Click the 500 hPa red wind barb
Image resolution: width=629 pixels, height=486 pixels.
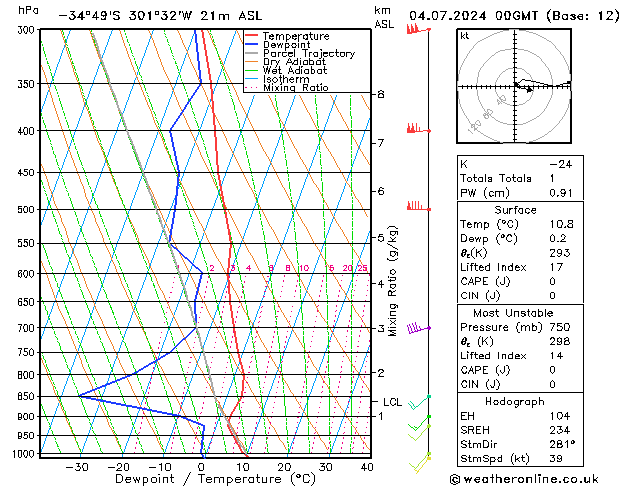pos(418,206)
